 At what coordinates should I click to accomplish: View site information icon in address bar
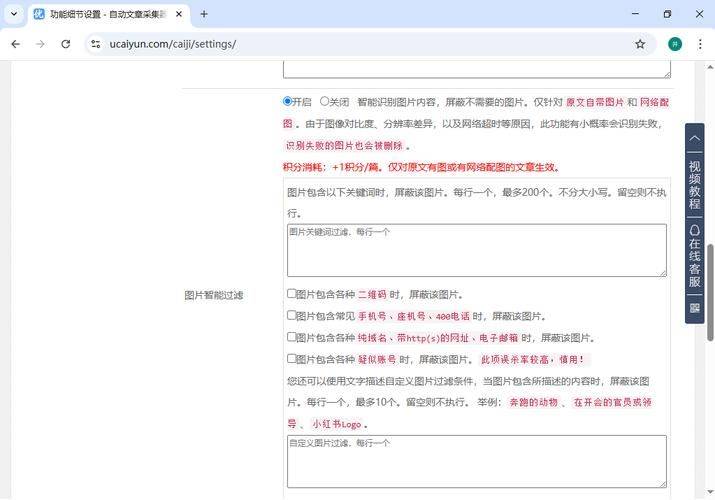[x=96, y=44]
